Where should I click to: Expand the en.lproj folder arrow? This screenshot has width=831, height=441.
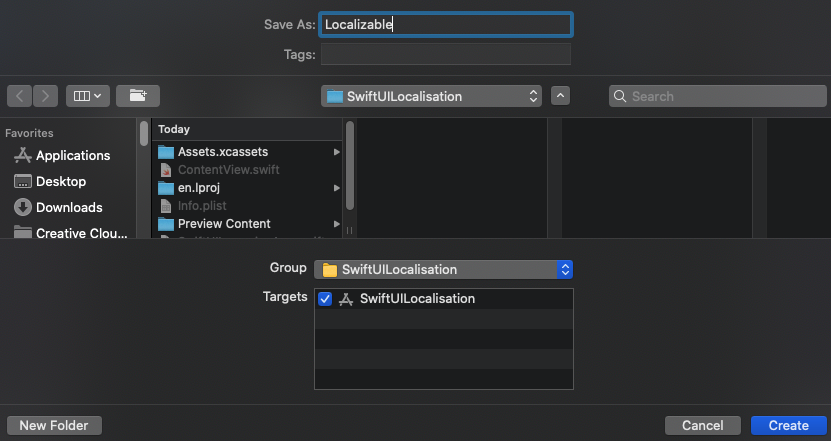click(x=337, y=188)
